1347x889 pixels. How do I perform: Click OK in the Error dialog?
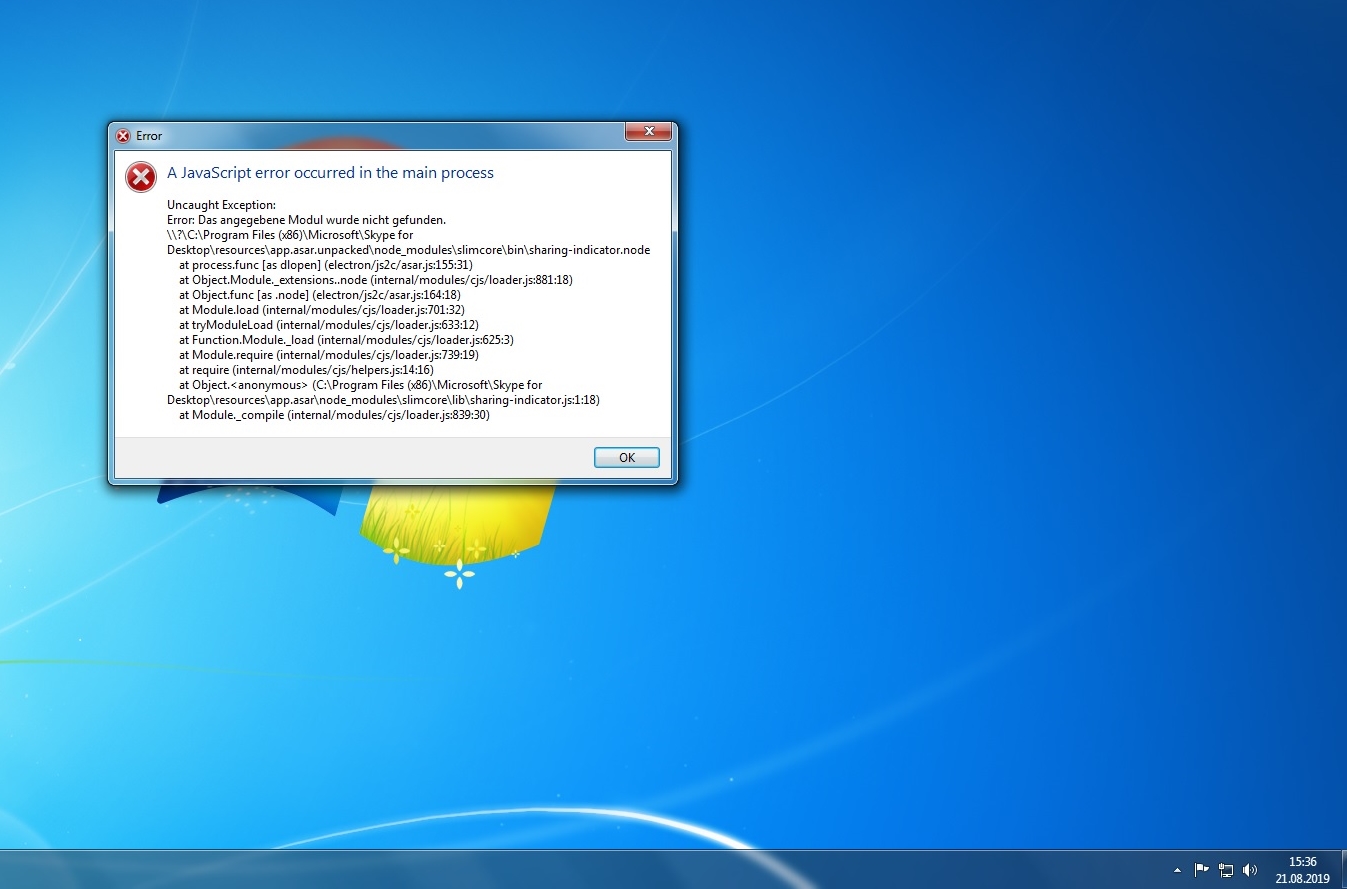(x=627, y=457)
